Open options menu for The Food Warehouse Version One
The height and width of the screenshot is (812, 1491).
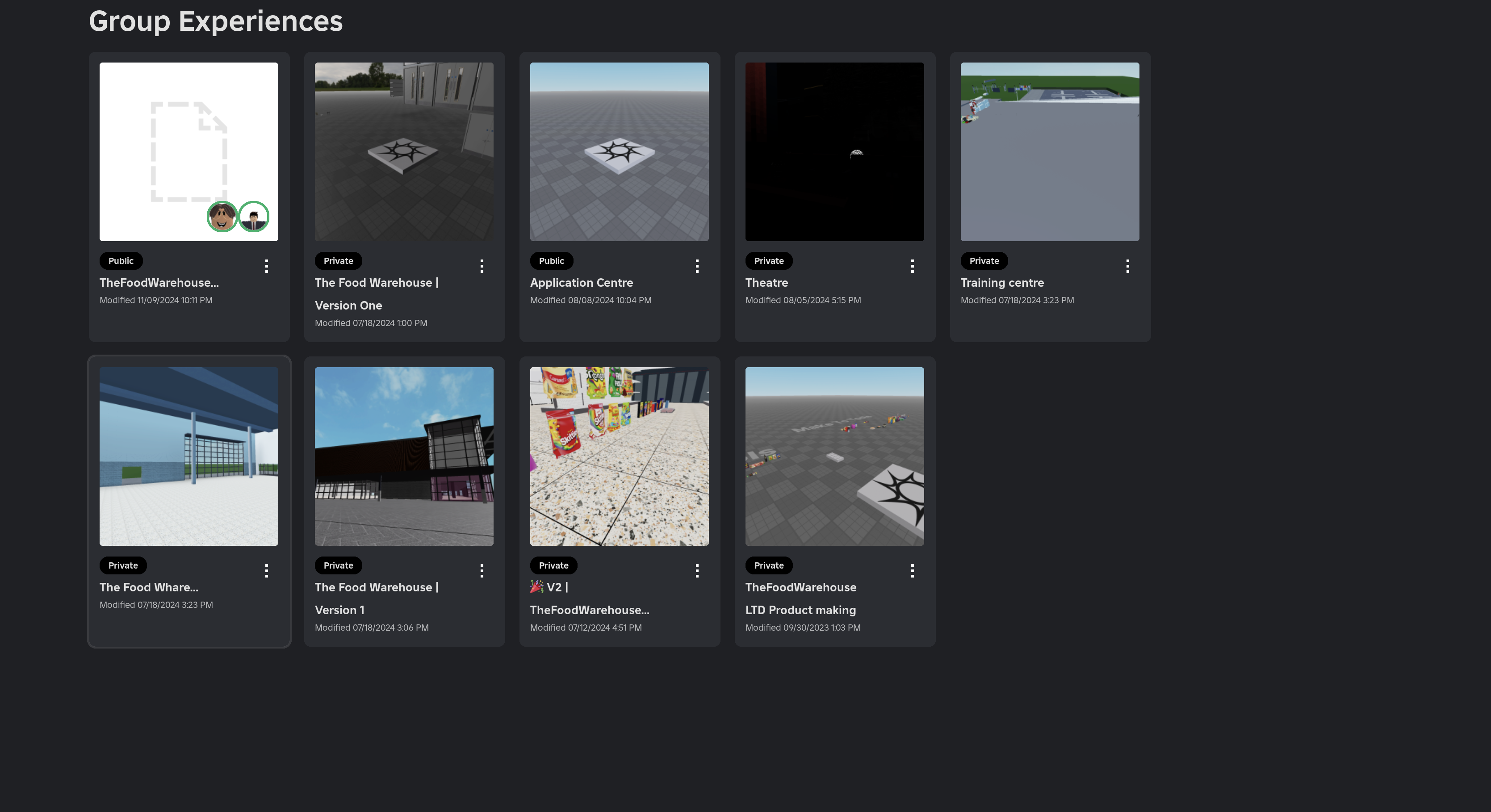pos(482,266)
